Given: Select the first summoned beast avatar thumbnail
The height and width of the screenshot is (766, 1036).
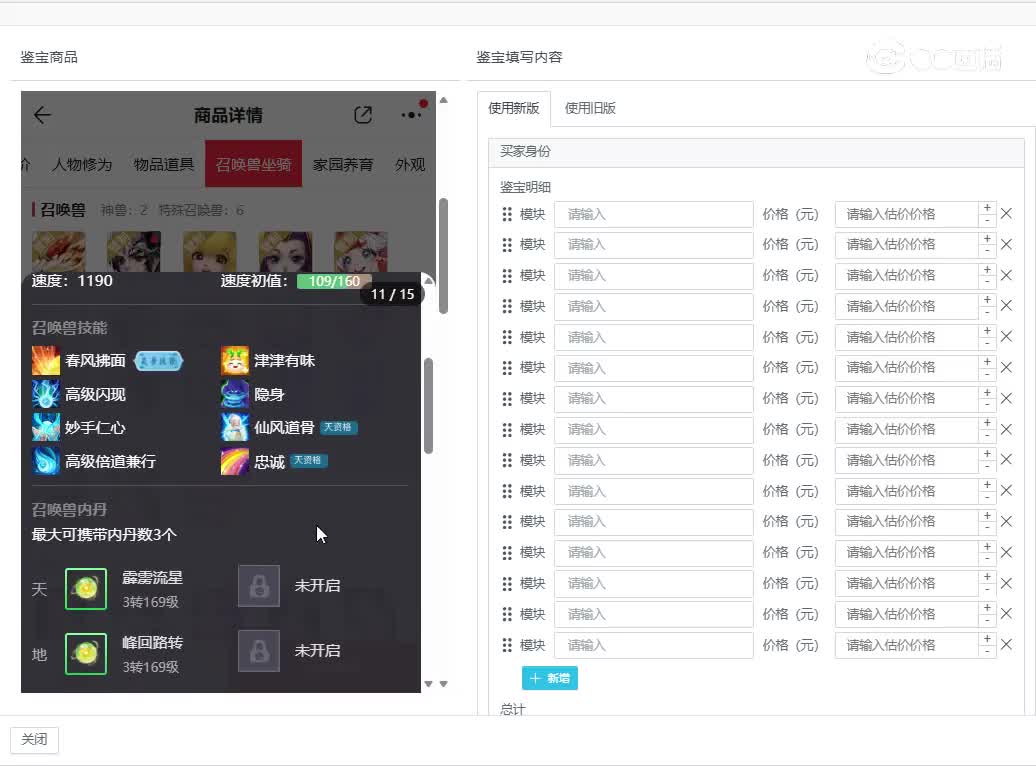Looking at the screenshot, I should pos(59,251).
